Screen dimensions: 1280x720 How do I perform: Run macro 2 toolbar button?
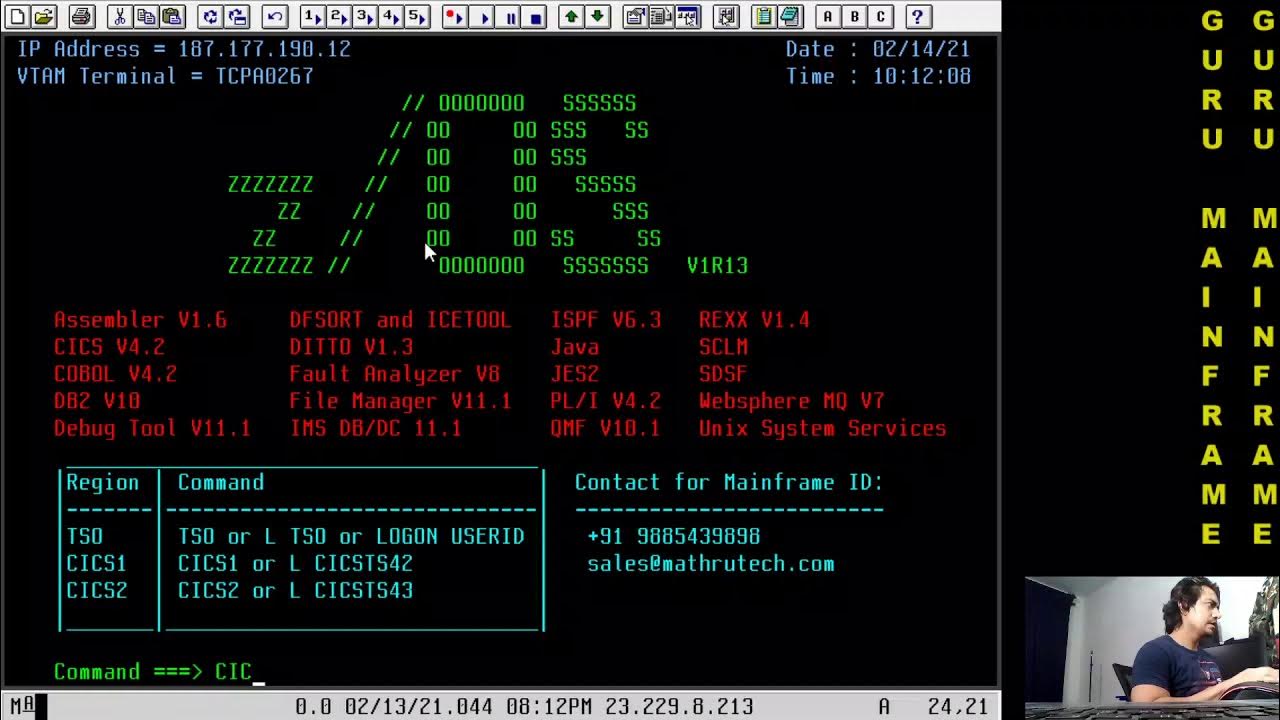tap(338, 16)
